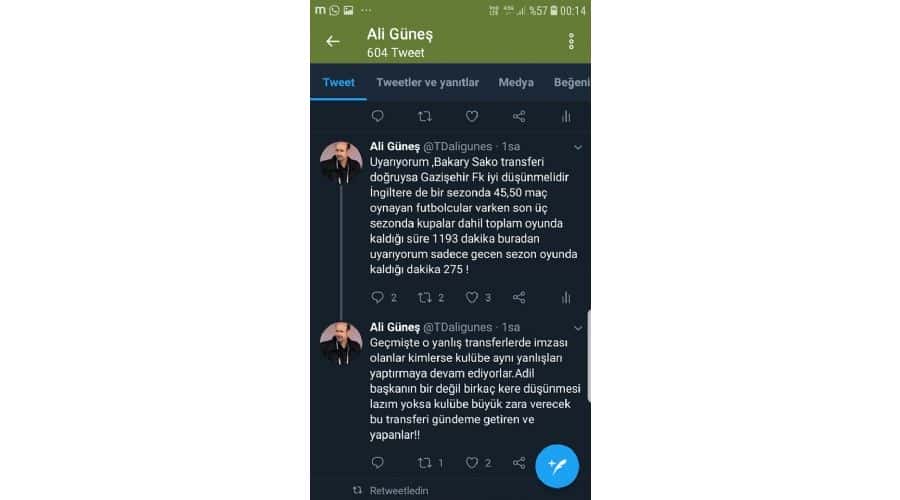The image size is (900, 500).
Task: Like the 'Geçmişte o yanlış transferlerde' tweet
Action: (x=472, y=463)
